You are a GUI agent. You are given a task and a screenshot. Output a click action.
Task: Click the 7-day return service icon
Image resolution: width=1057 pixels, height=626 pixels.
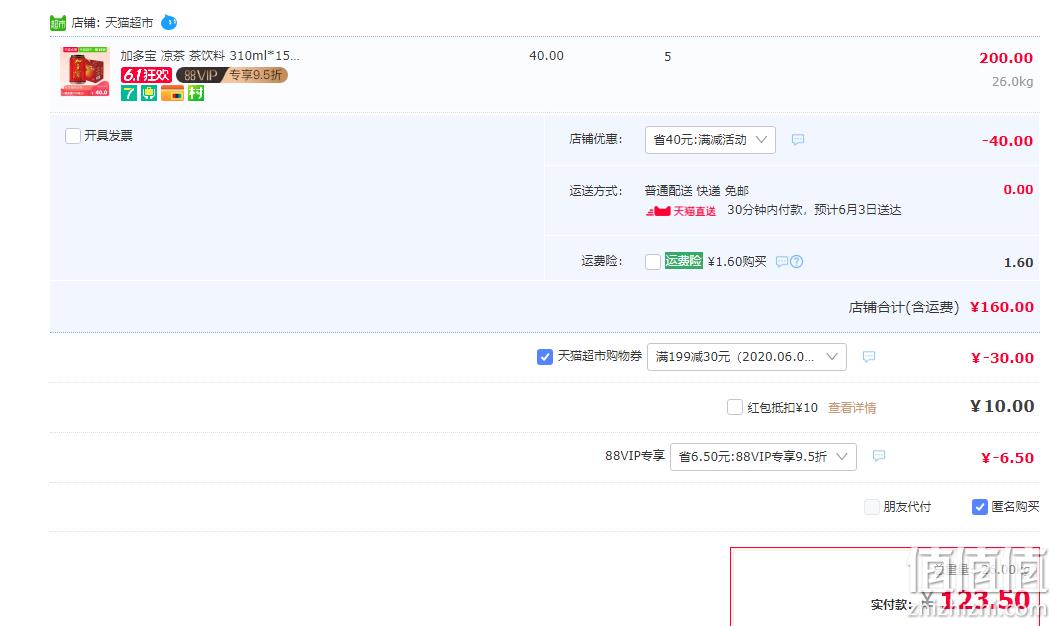click(129, 93)
